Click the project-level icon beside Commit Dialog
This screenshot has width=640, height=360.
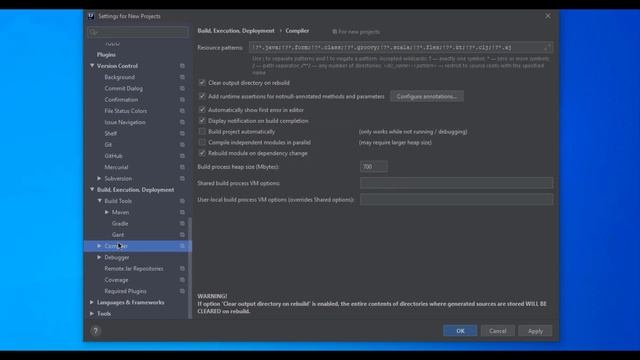point(182,88)
